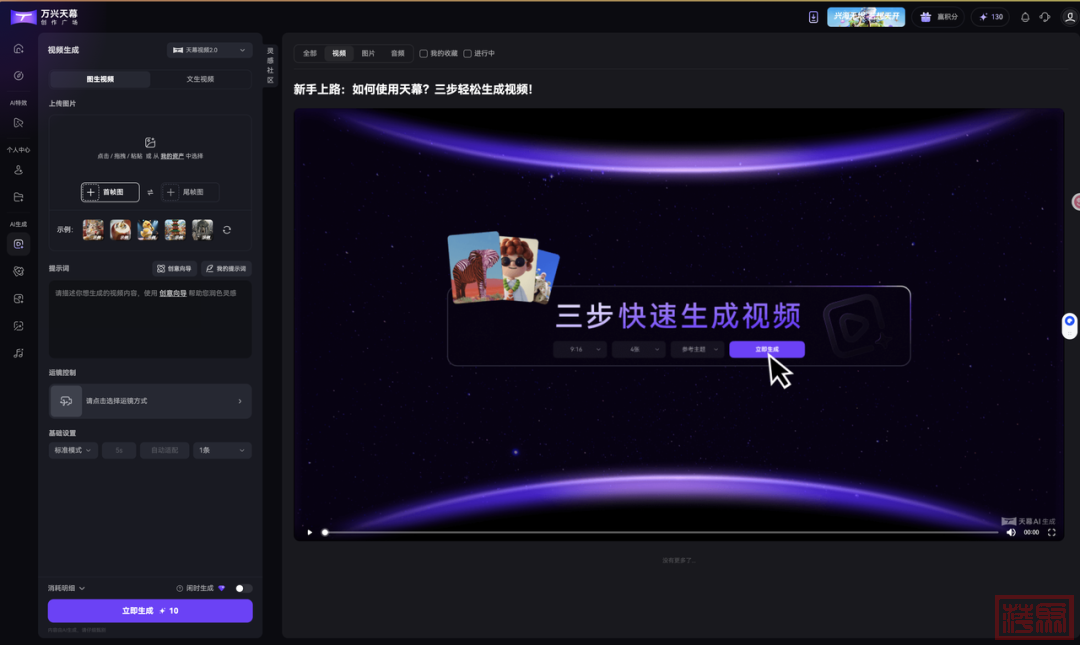Check the 我的收藏 checkbox

[x=424, y=54]
